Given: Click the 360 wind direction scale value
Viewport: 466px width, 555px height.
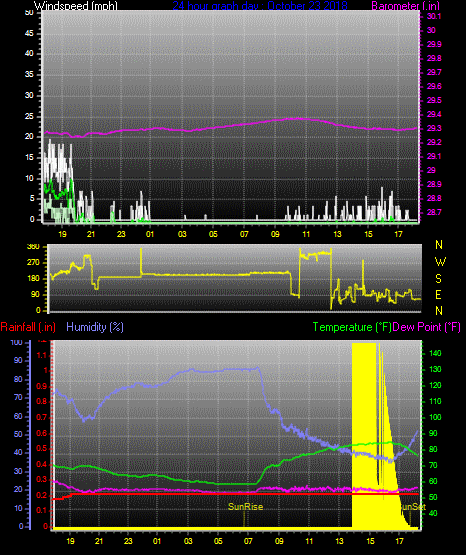Looking at the screenshot, I should (33, 247).
